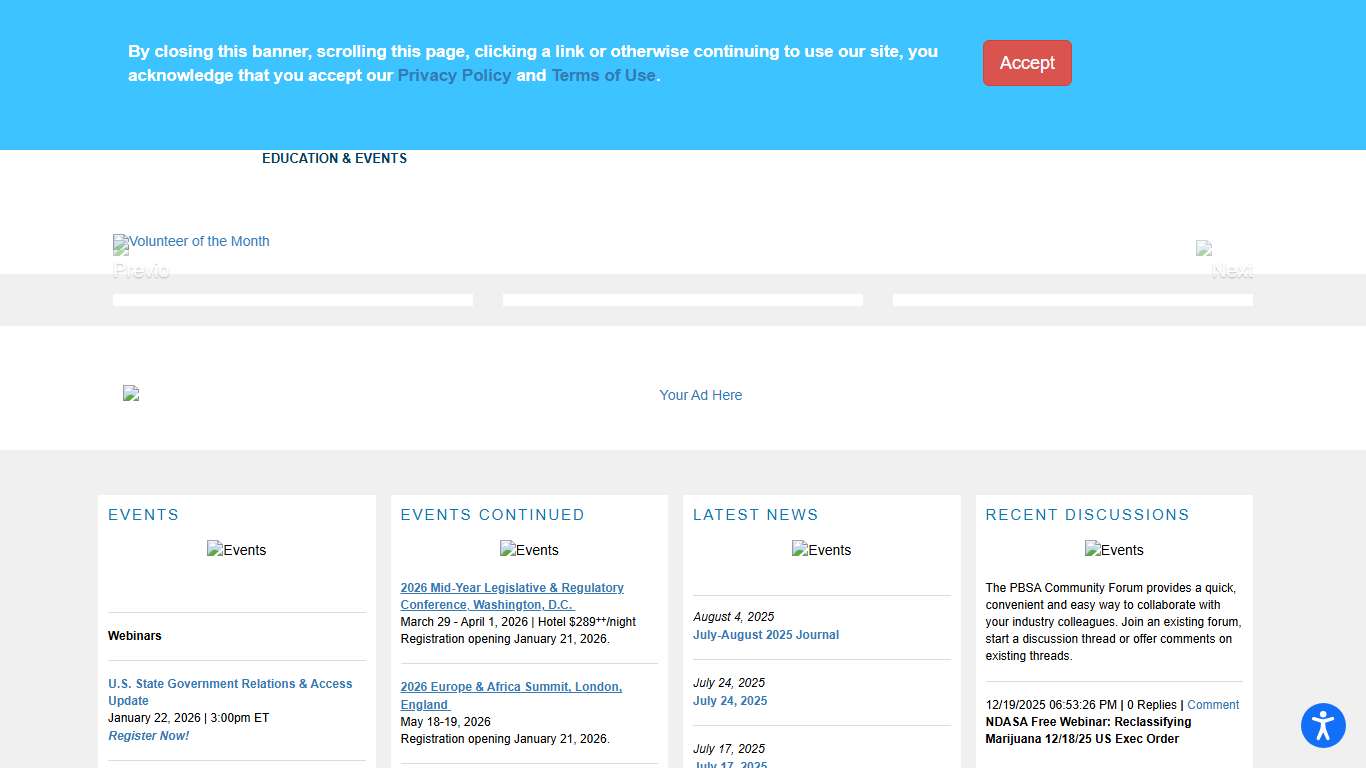Open the Education & Events menu

point(334,158)
